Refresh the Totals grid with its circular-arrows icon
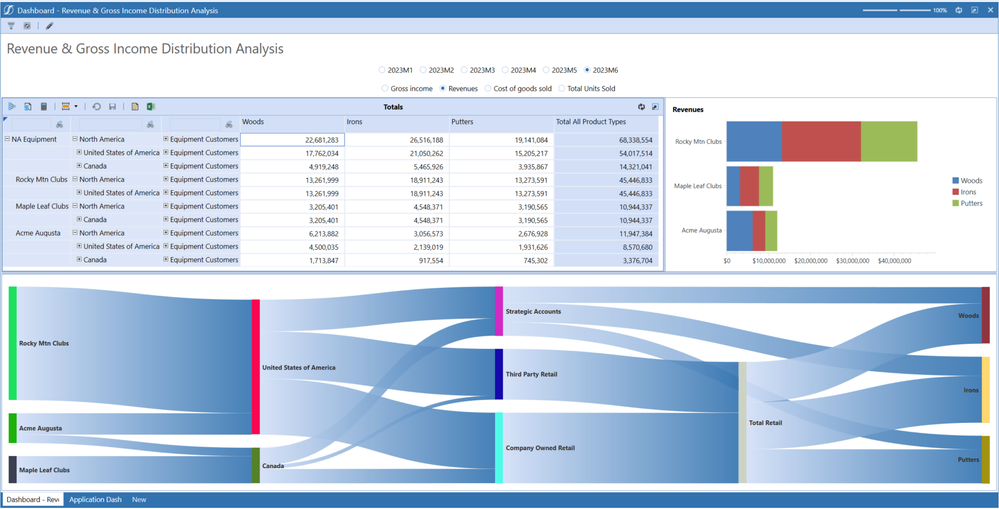999x509 pixels. pyautogui.click(x=642, y=107)
